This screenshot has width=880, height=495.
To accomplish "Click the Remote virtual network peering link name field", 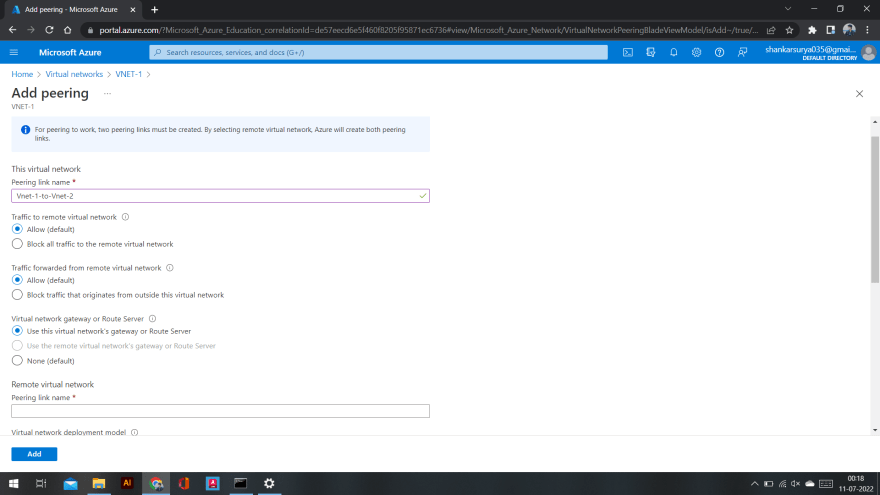I will click(221, 411).
